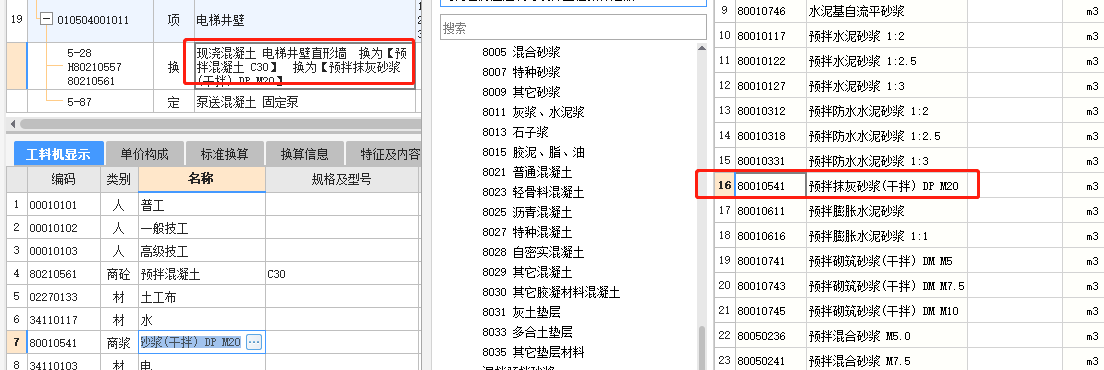Screen dimensions: 1104x370
Task: Select category 8009 其它砂浆
Action: (522, 92)
